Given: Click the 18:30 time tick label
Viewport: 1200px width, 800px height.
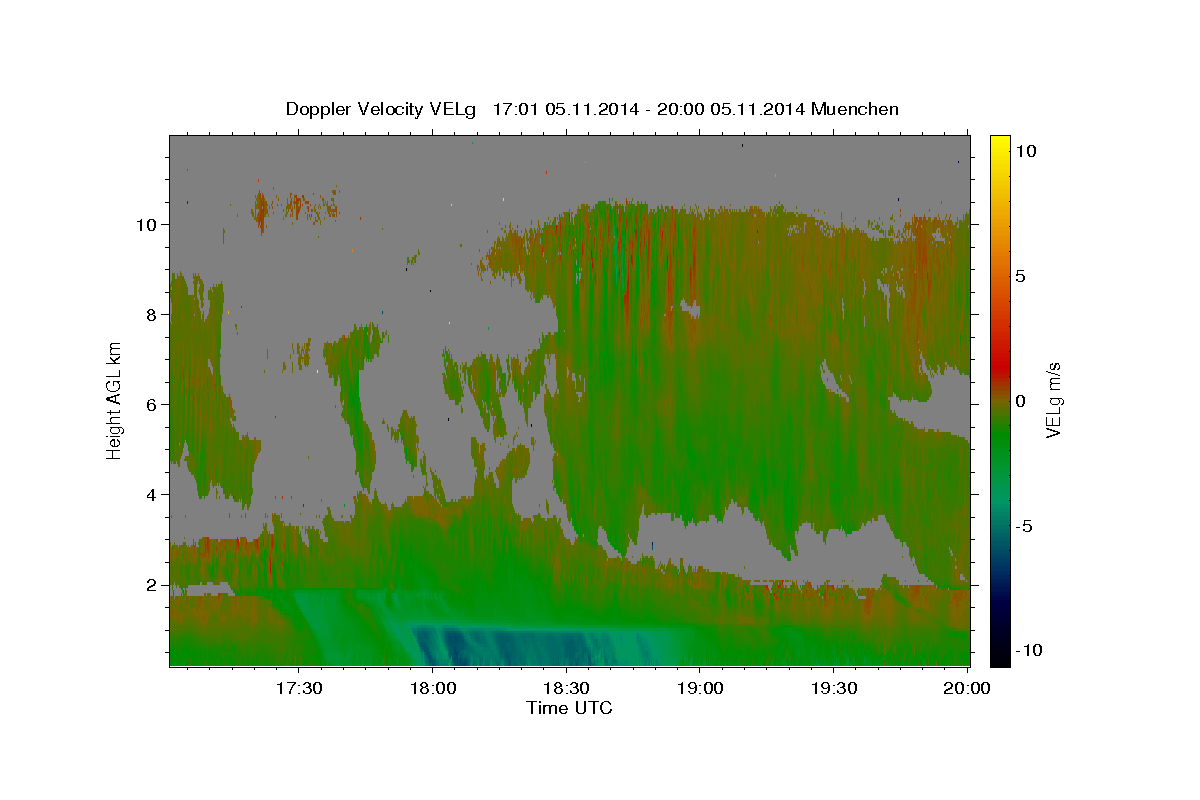Looking at the screenshot, I should [566, 689].
